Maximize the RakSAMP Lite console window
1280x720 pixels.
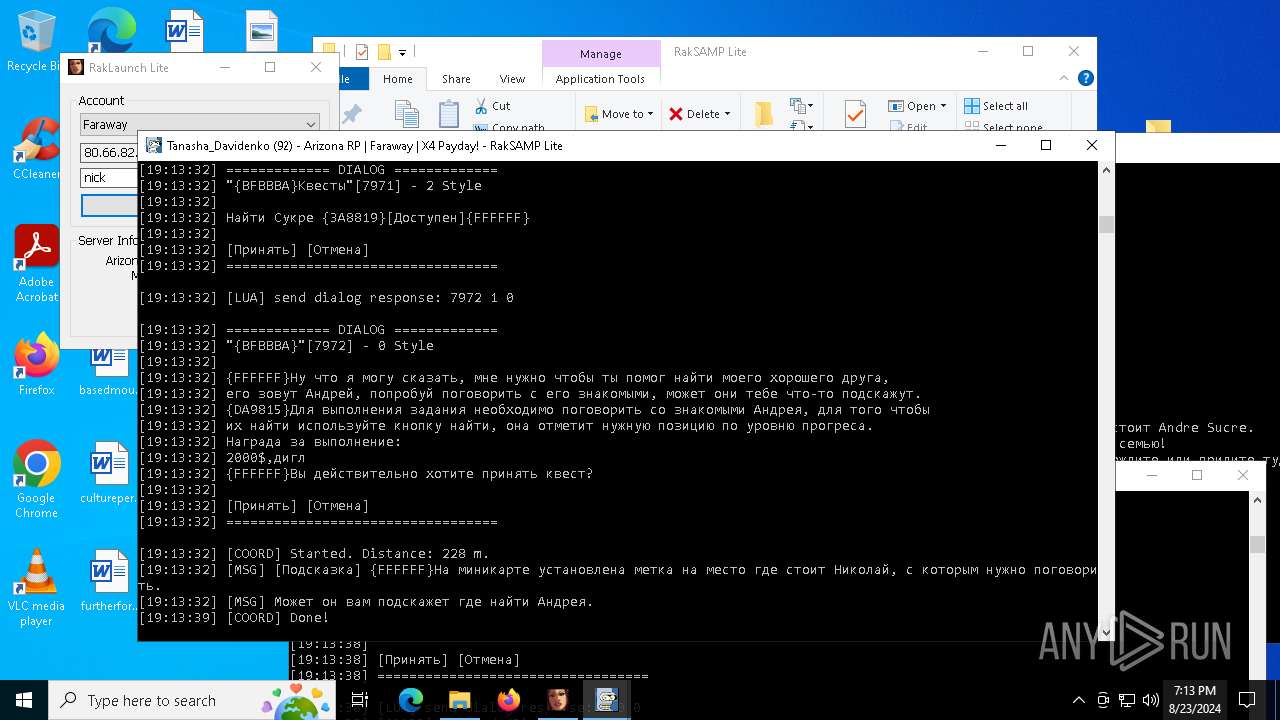point(1046,145)
